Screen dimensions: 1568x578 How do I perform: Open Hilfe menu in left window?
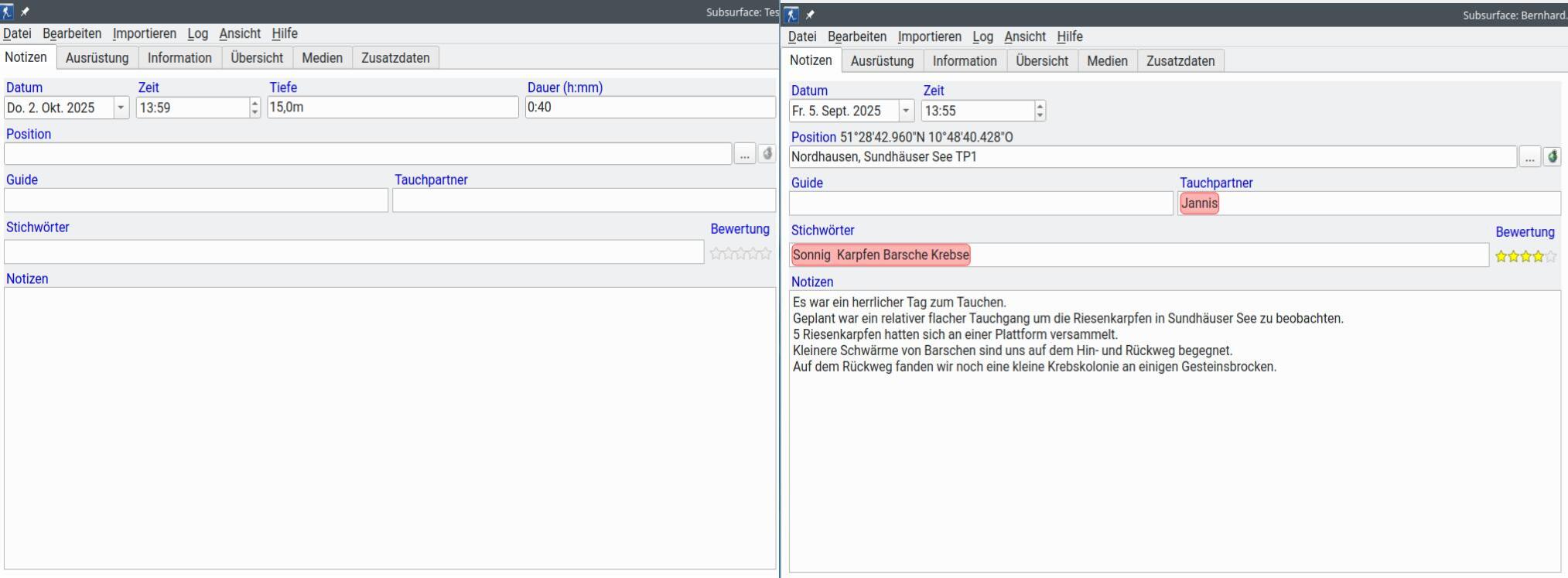click(285, 33)
